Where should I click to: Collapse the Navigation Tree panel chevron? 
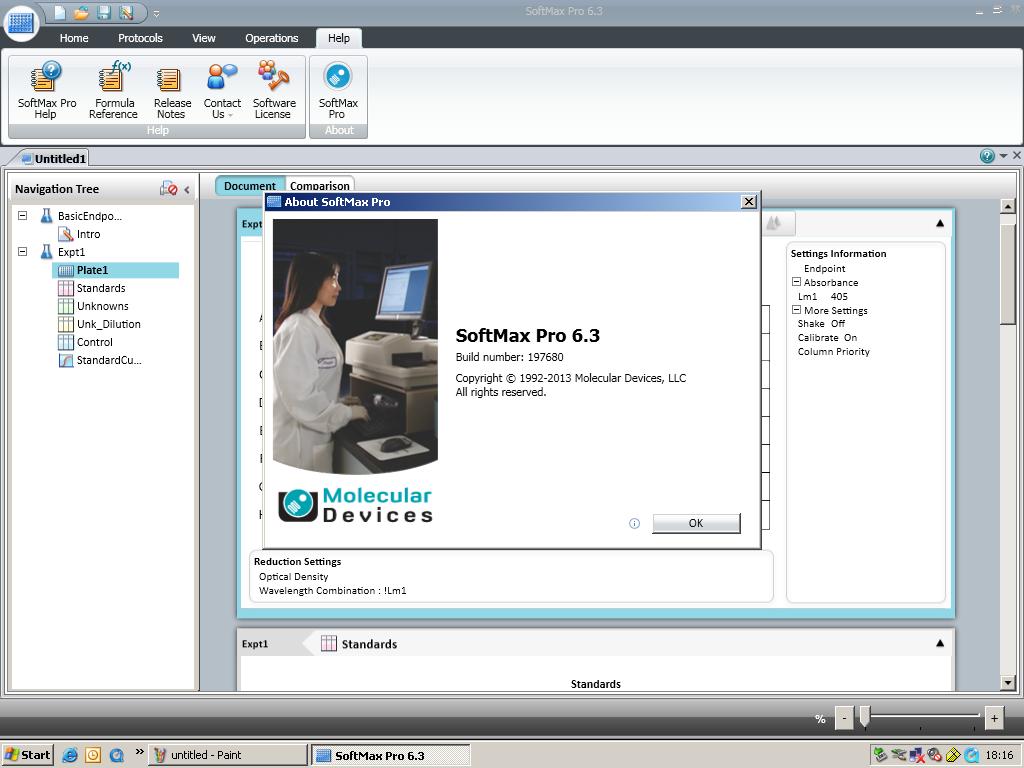coord(187,189)
